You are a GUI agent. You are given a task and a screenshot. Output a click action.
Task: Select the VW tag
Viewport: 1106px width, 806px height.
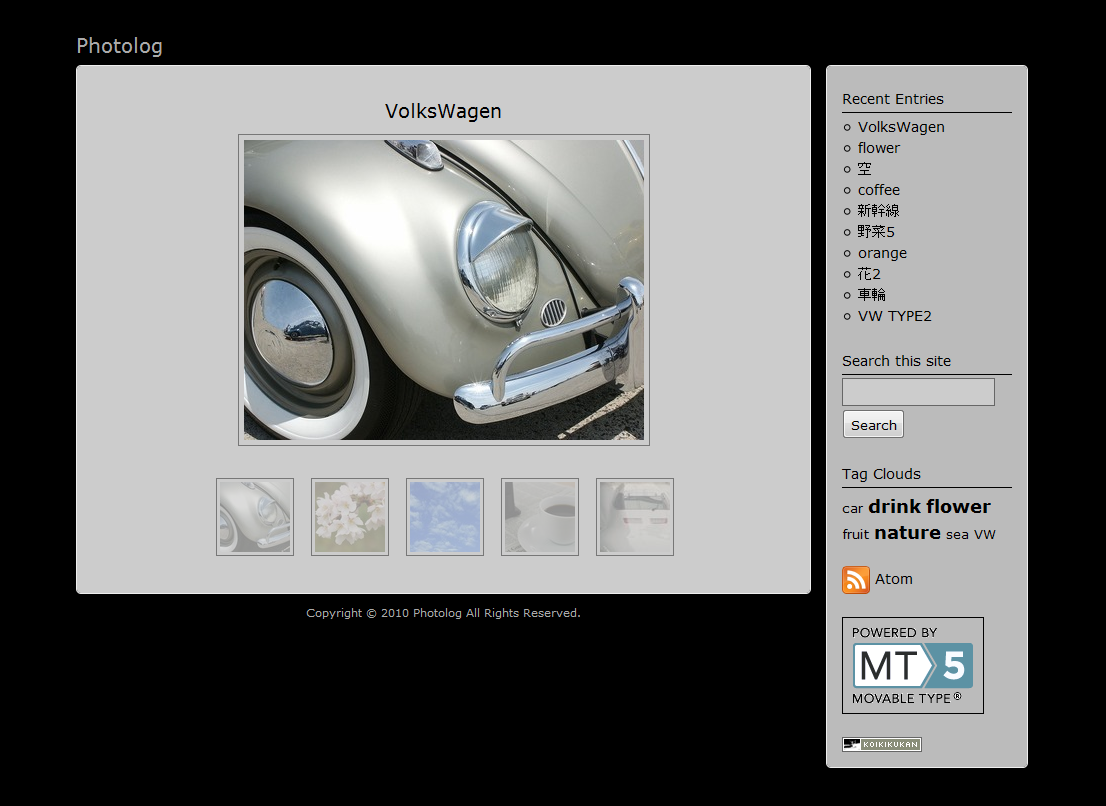[x=985, y=535]
